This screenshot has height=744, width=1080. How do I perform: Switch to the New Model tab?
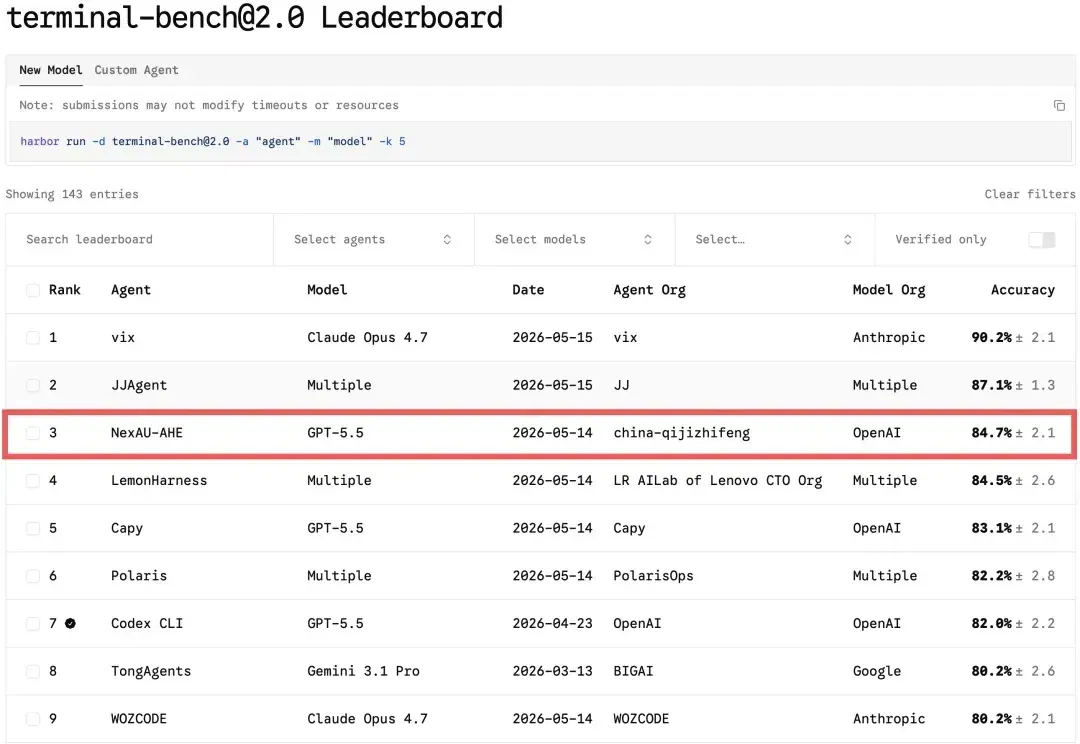point(50,70)
